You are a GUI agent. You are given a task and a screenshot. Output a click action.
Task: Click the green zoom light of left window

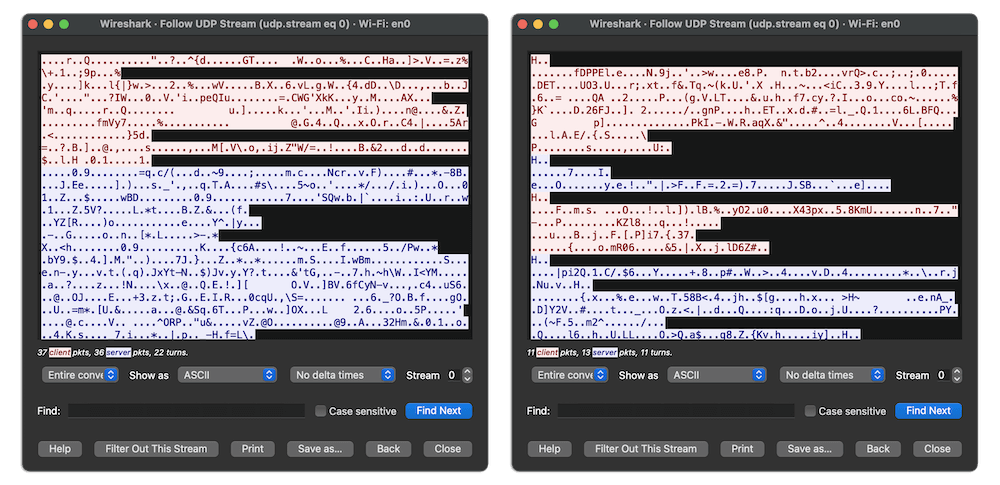click(x=64, y=24)
